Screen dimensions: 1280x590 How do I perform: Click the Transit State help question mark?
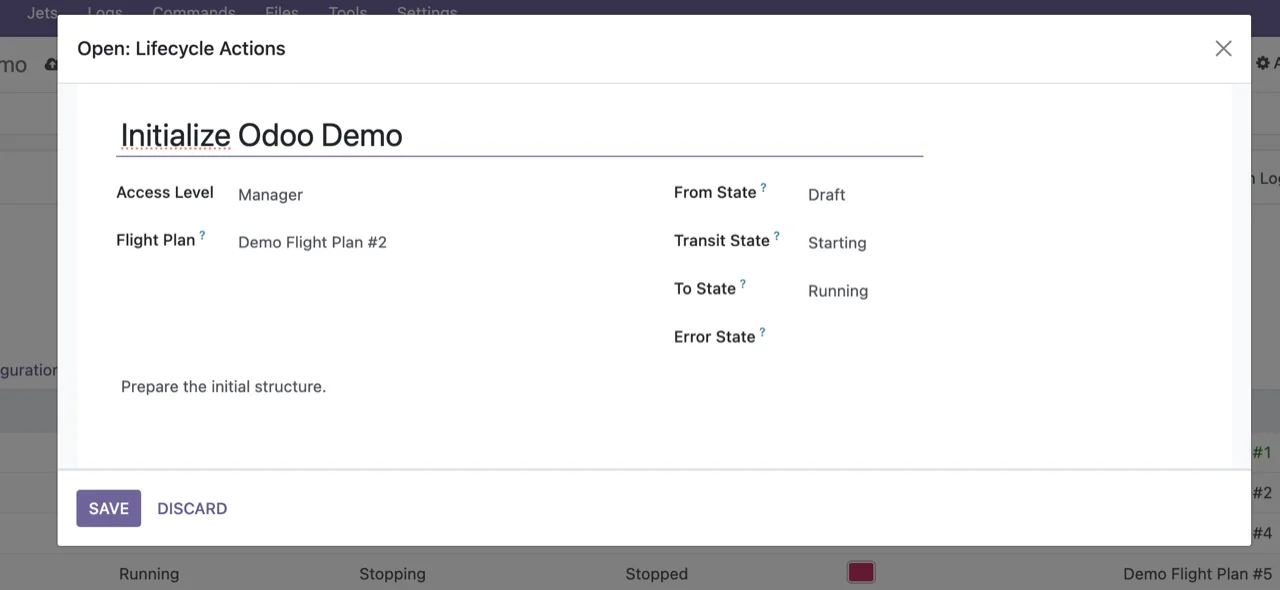coord(776,236)
